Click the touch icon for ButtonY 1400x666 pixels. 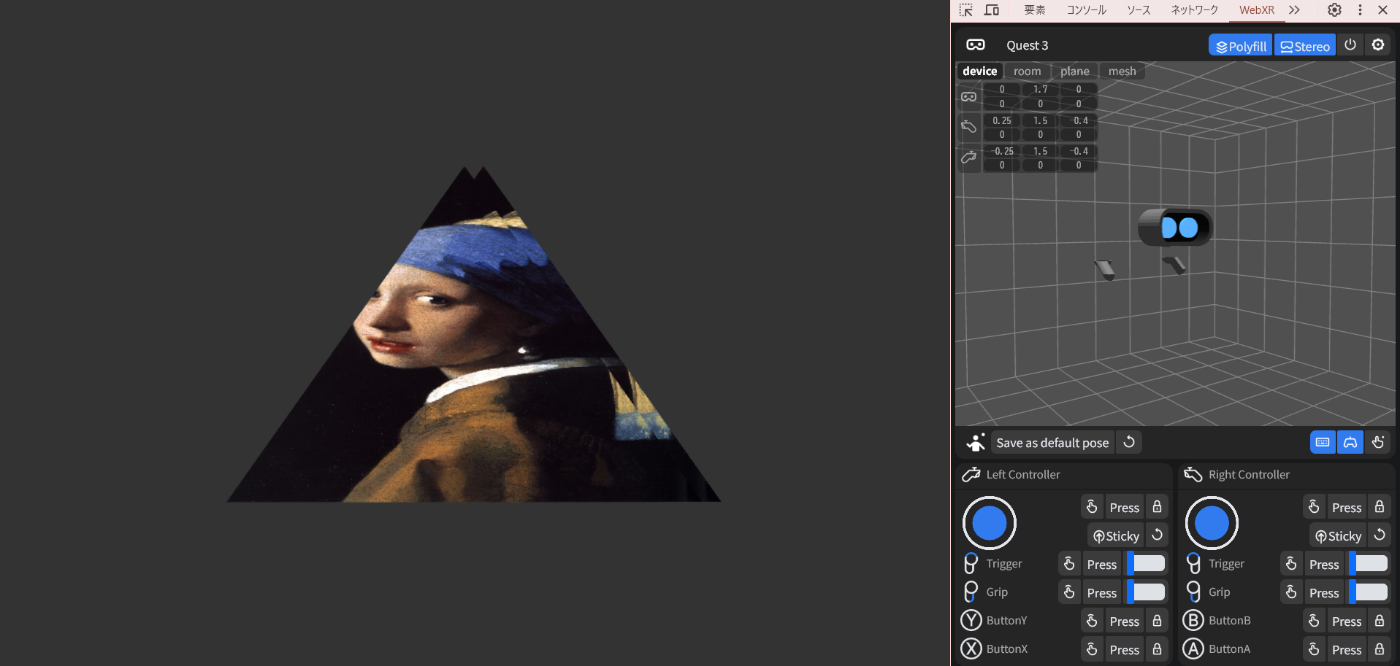click(x=1092, y=621)
